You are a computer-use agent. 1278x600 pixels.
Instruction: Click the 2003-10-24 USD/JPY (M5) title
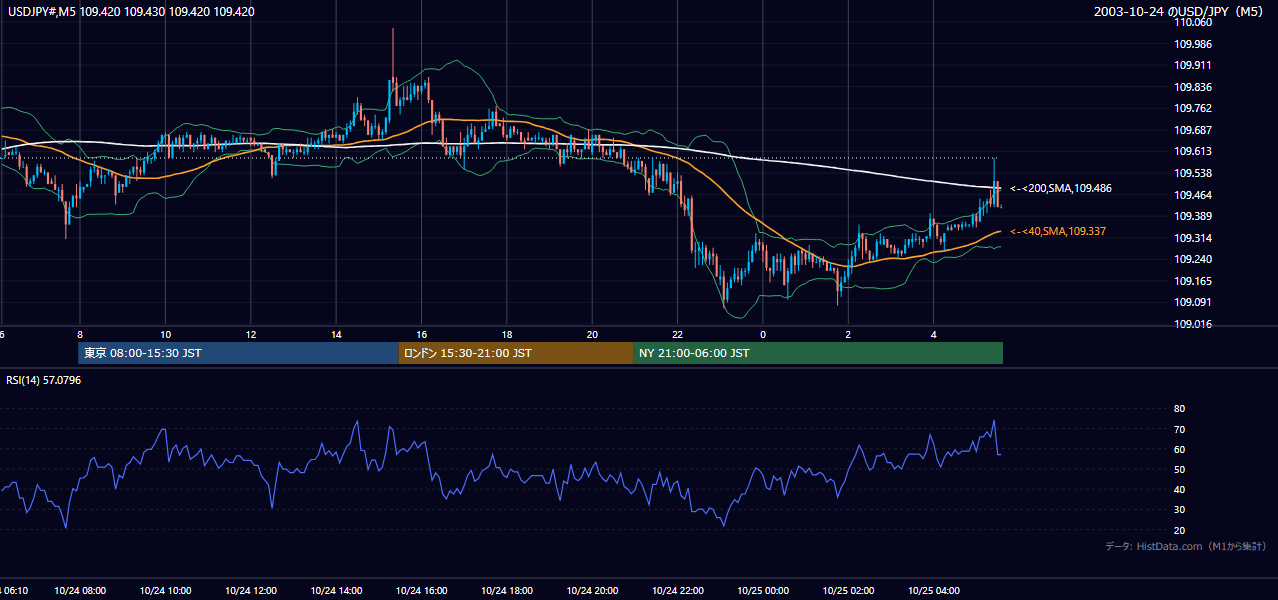click(1180, 12)
